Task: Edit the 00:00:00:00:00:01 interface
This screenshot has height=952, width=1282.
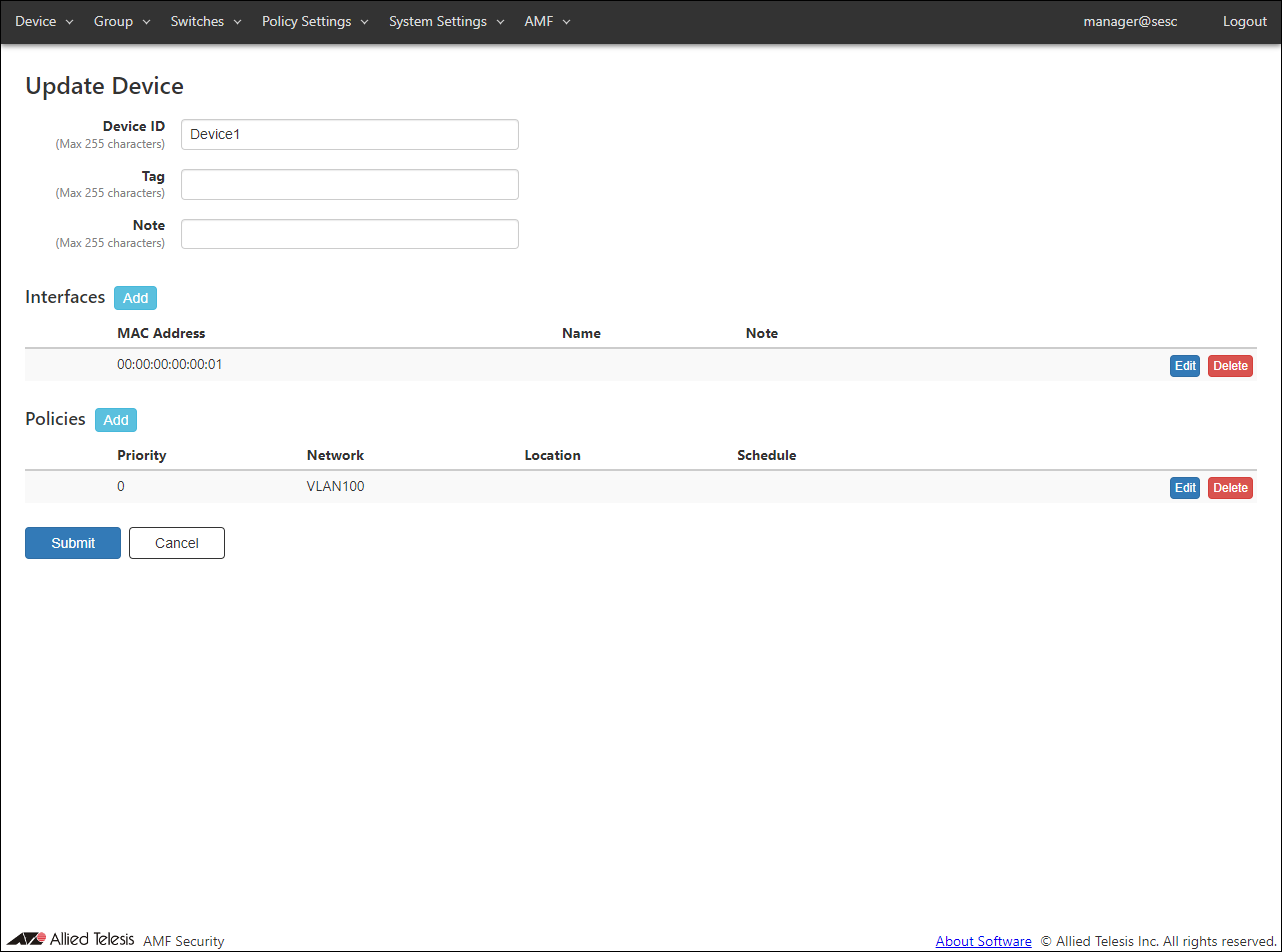Action: 1184,366
